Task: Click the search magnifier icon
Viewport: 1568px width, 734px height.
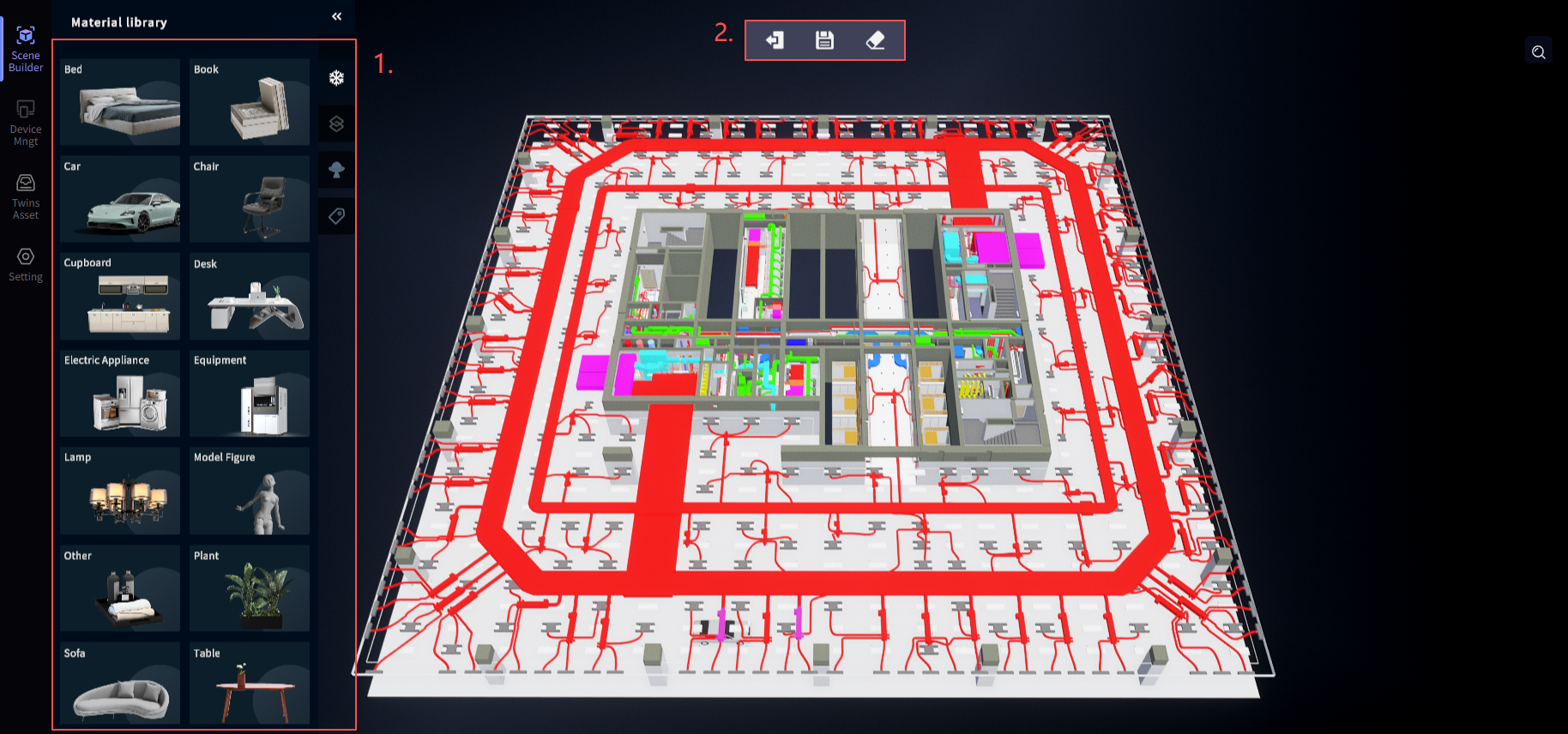Action: (x=1538, y=52)
